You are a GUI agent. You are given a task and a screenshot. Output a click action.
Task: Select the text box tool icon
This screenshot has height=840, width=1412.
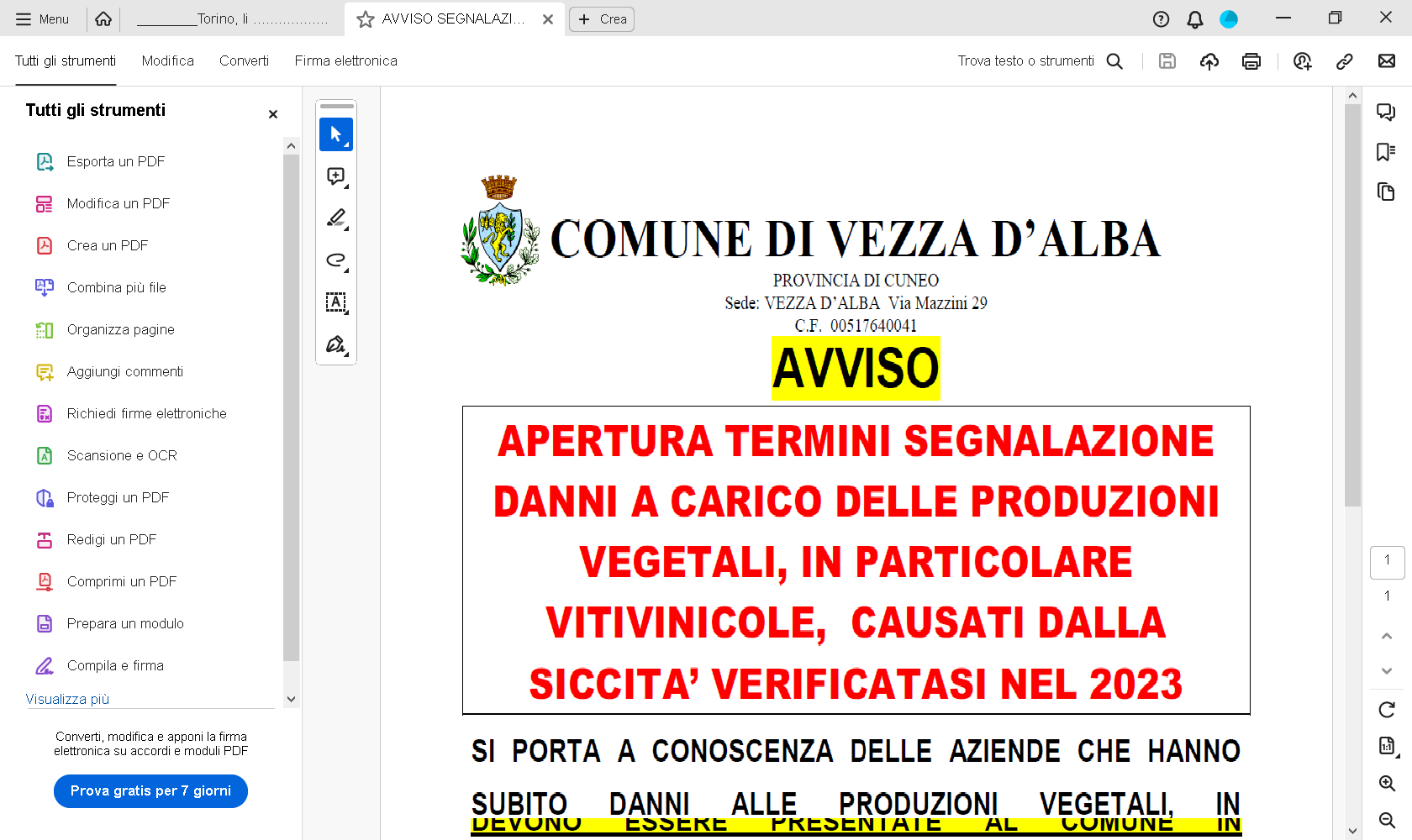[x=336, y=302]
